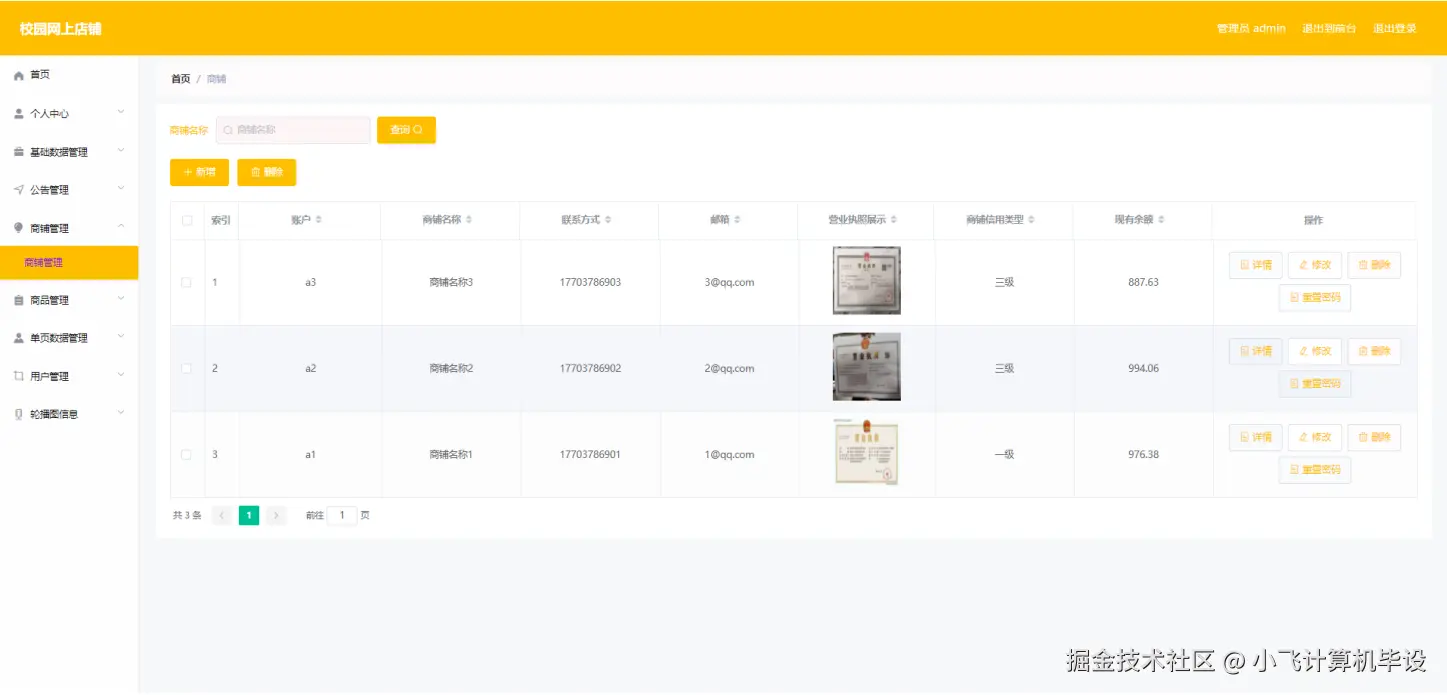Click 修改 for 商铺名称2 row

[1315, 351]
